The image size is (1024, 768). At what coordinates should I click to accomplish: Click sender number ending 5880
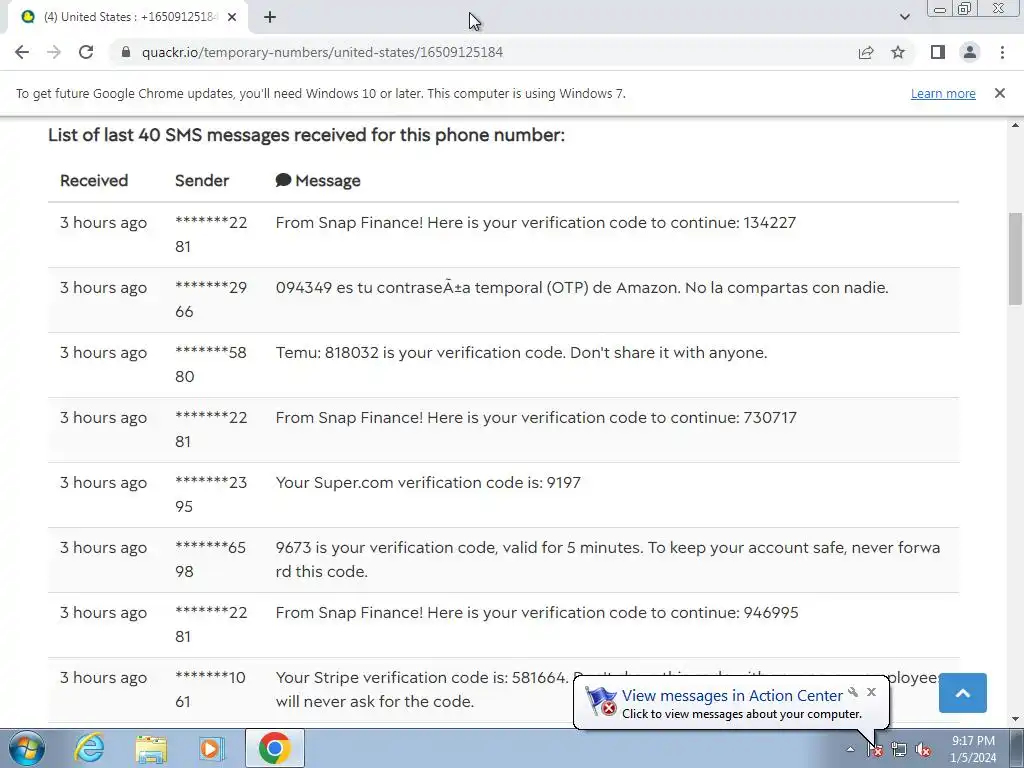pyautogui.click(x=211, y=364)
